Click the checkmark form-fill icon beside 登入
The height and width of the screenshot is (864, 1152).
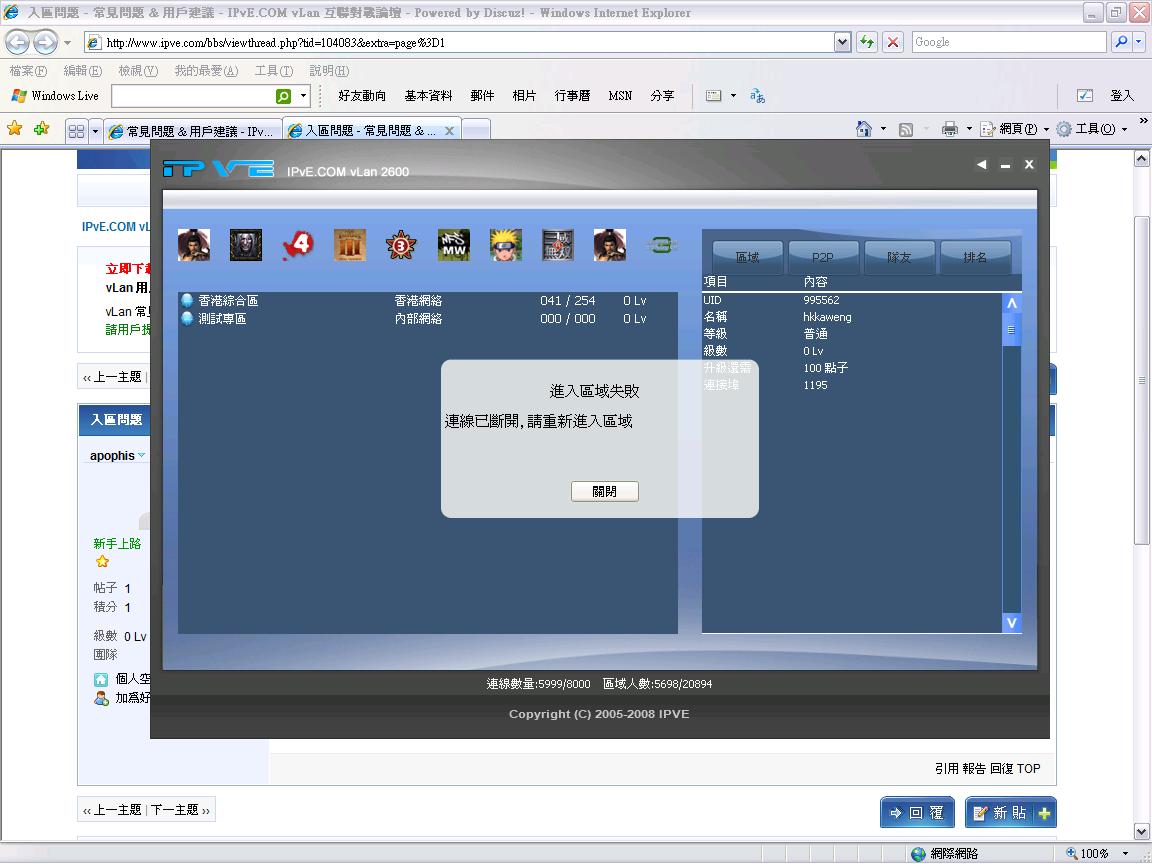(1084, 96)
